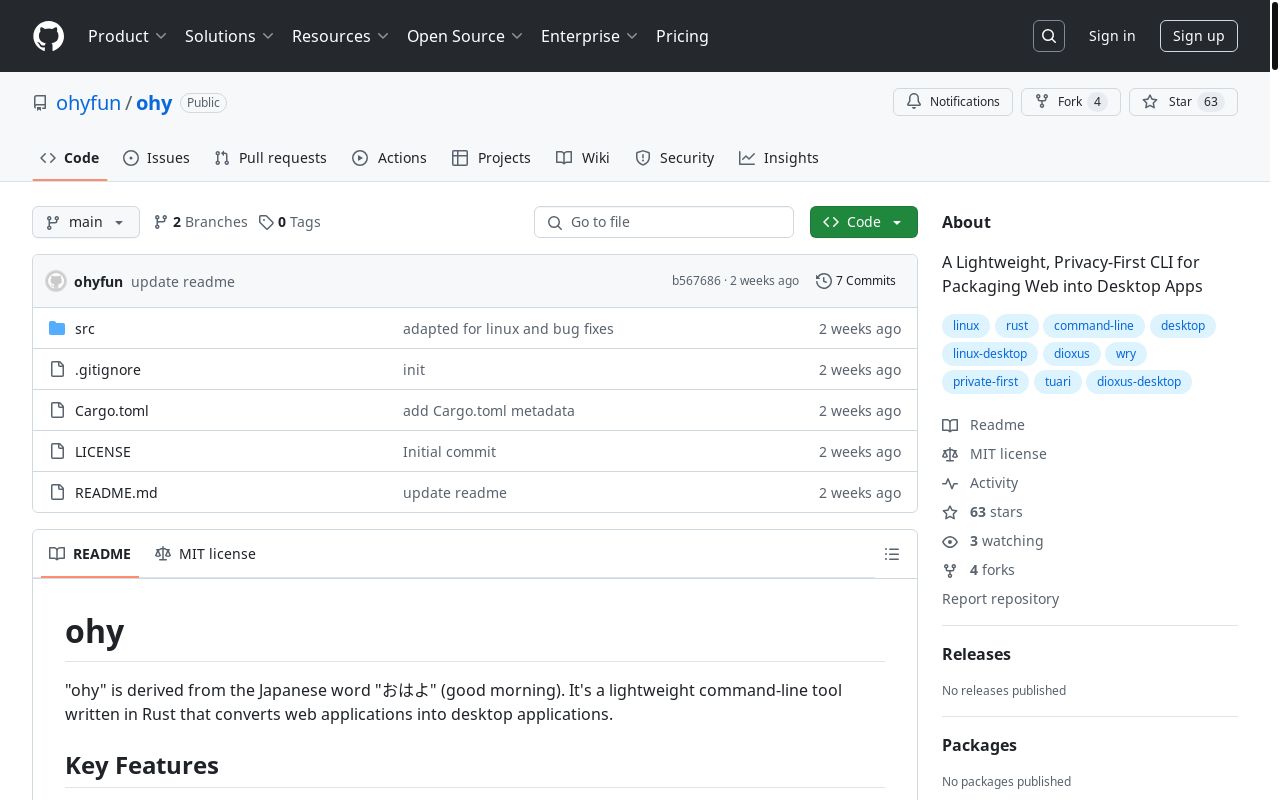Star the ohy repository
Image resolution: width=1280 pixels, height=800 pixels.
1183,102
